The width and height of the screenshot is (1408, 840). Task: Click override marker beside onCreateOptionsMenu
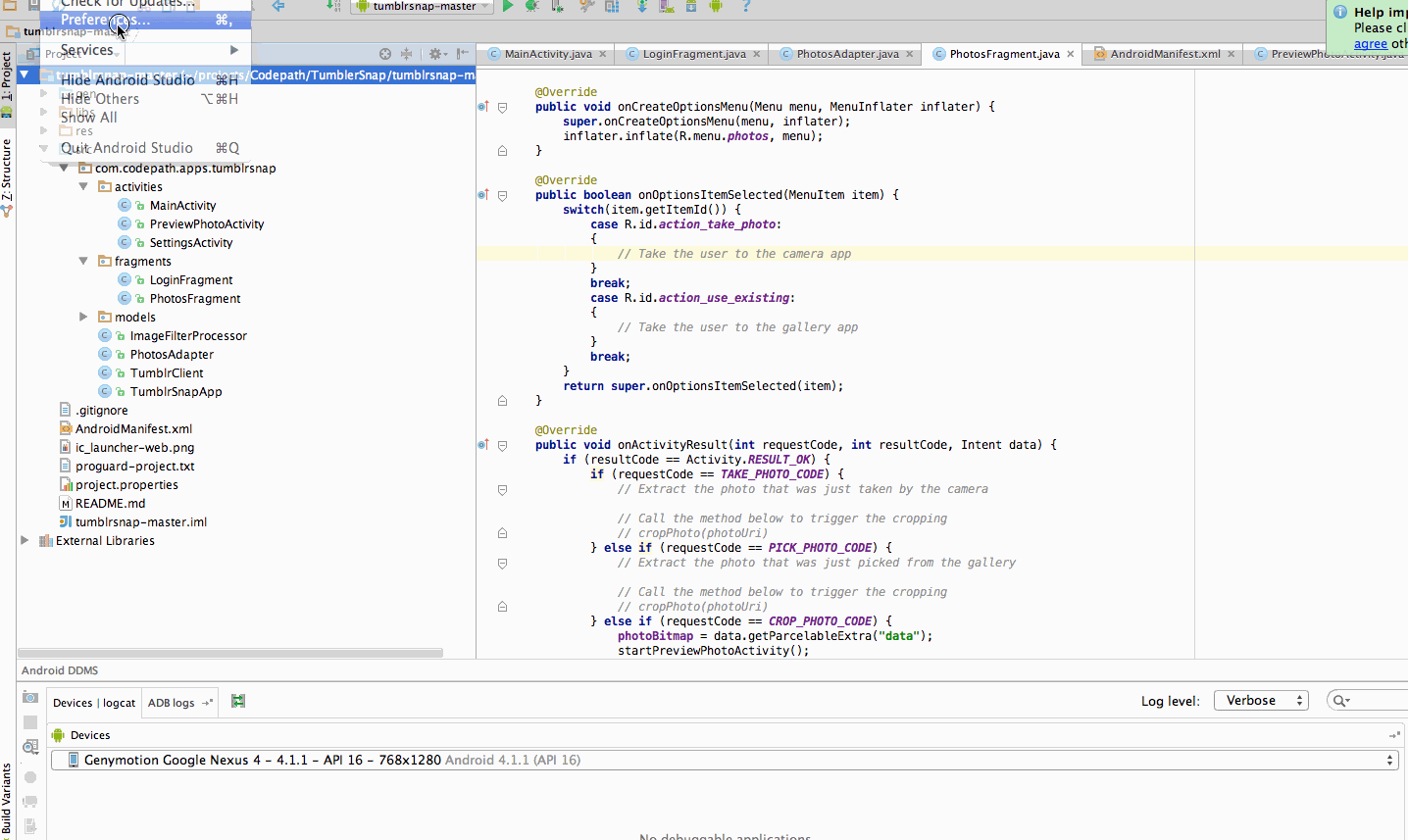coord(482,107)
